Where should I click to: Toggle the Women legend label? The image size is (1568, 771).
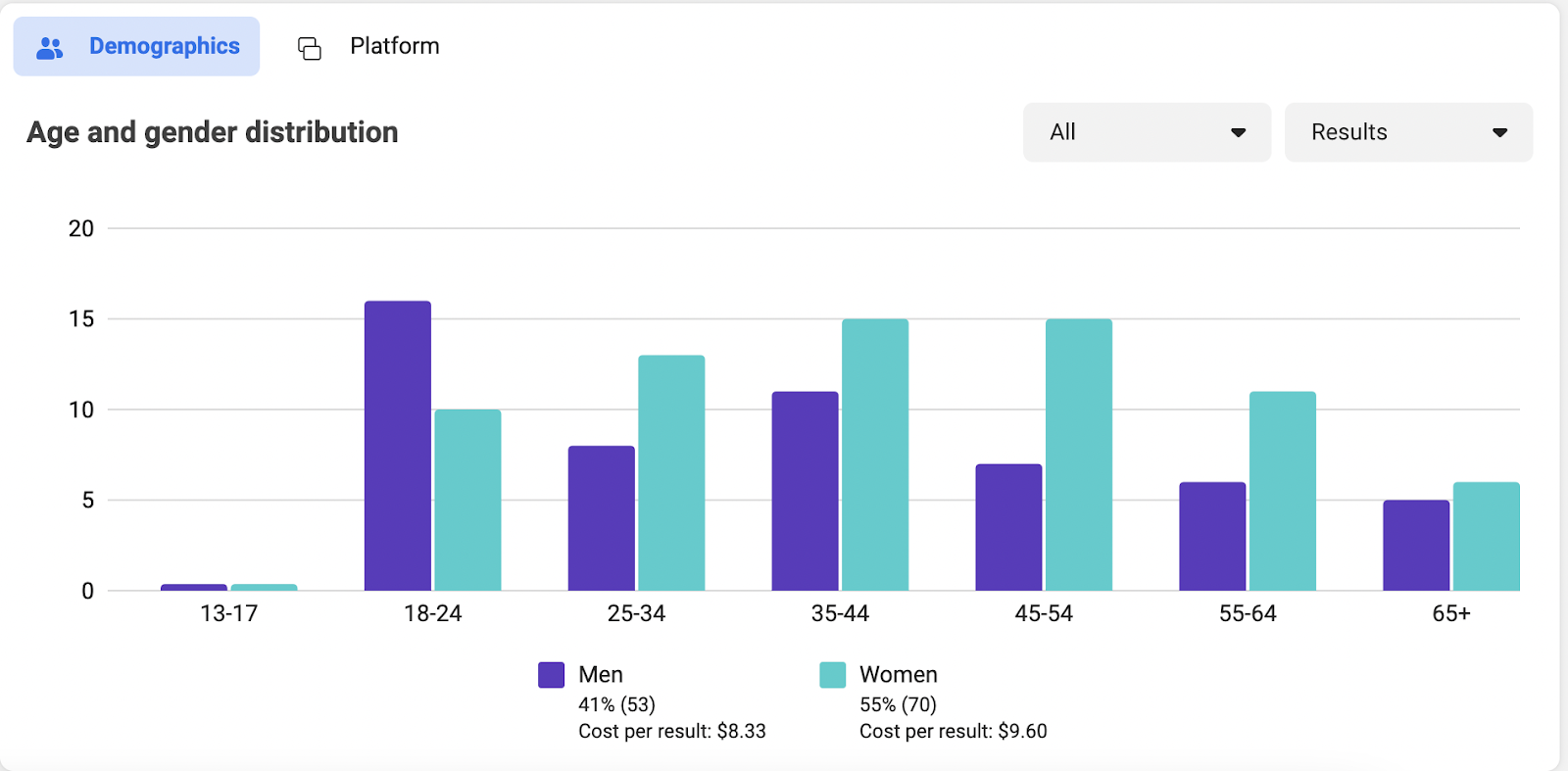[899, 674]
